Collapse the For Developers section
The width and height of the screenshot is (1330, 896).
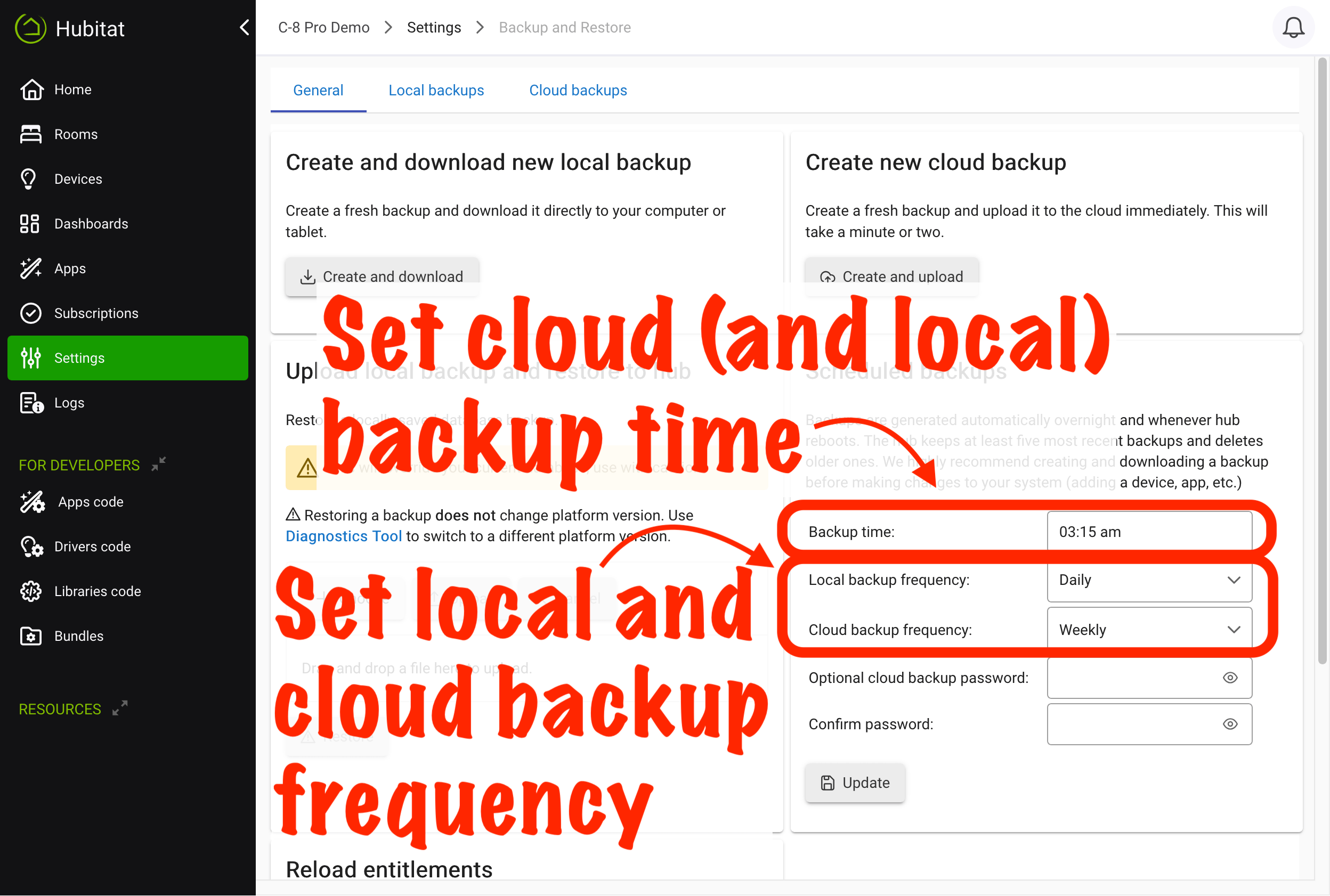(159, 464)
